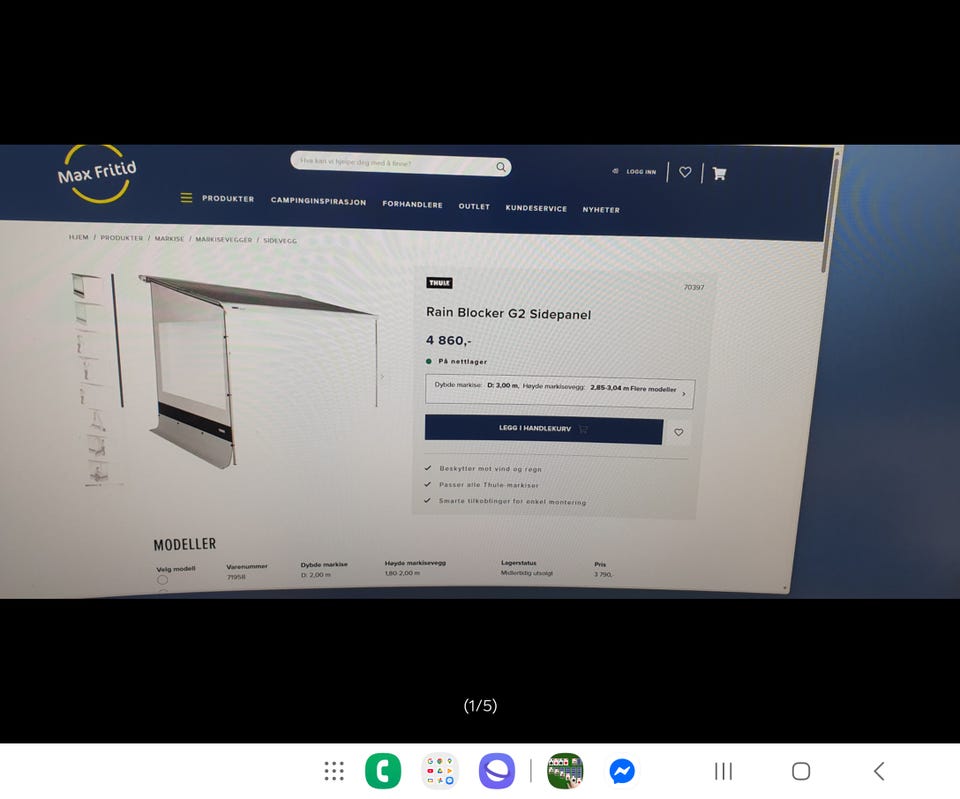Go to MARKISE breadcrumb

[x=169, y=238]
